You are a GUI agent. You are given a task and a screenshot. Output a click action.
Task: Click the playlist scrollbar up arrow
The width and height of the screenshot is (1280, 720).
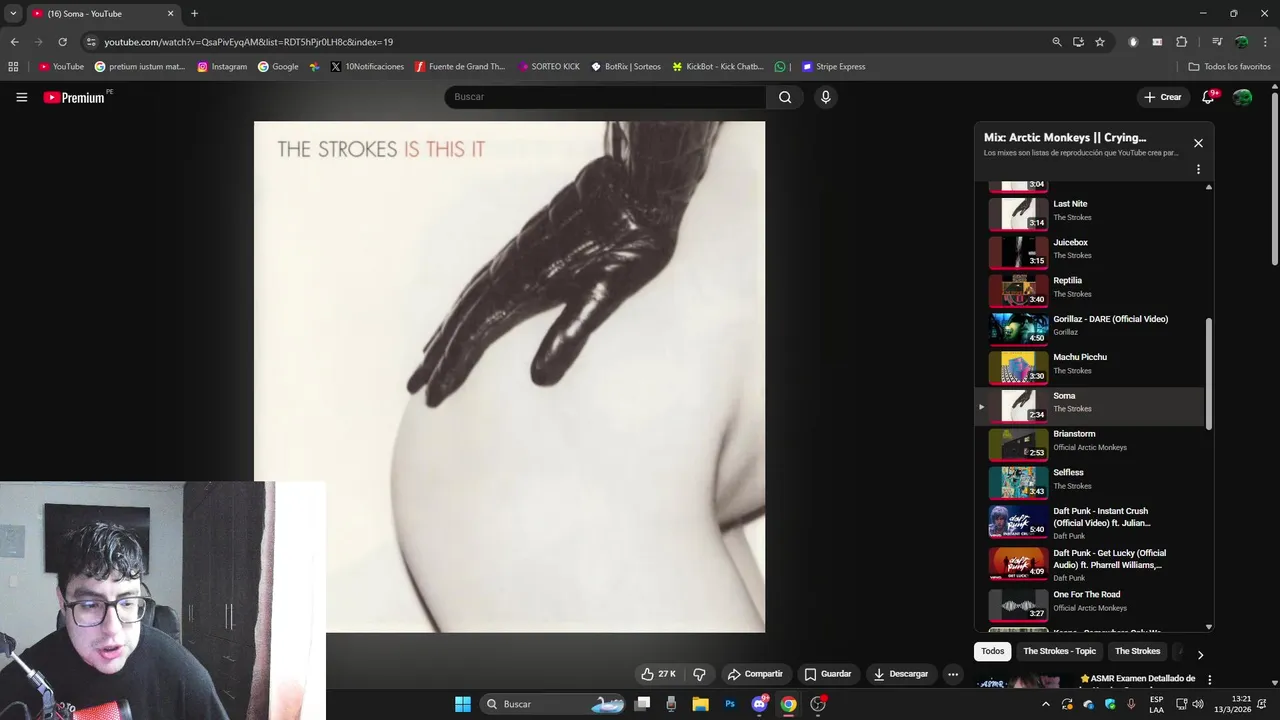coord(1209,187)
